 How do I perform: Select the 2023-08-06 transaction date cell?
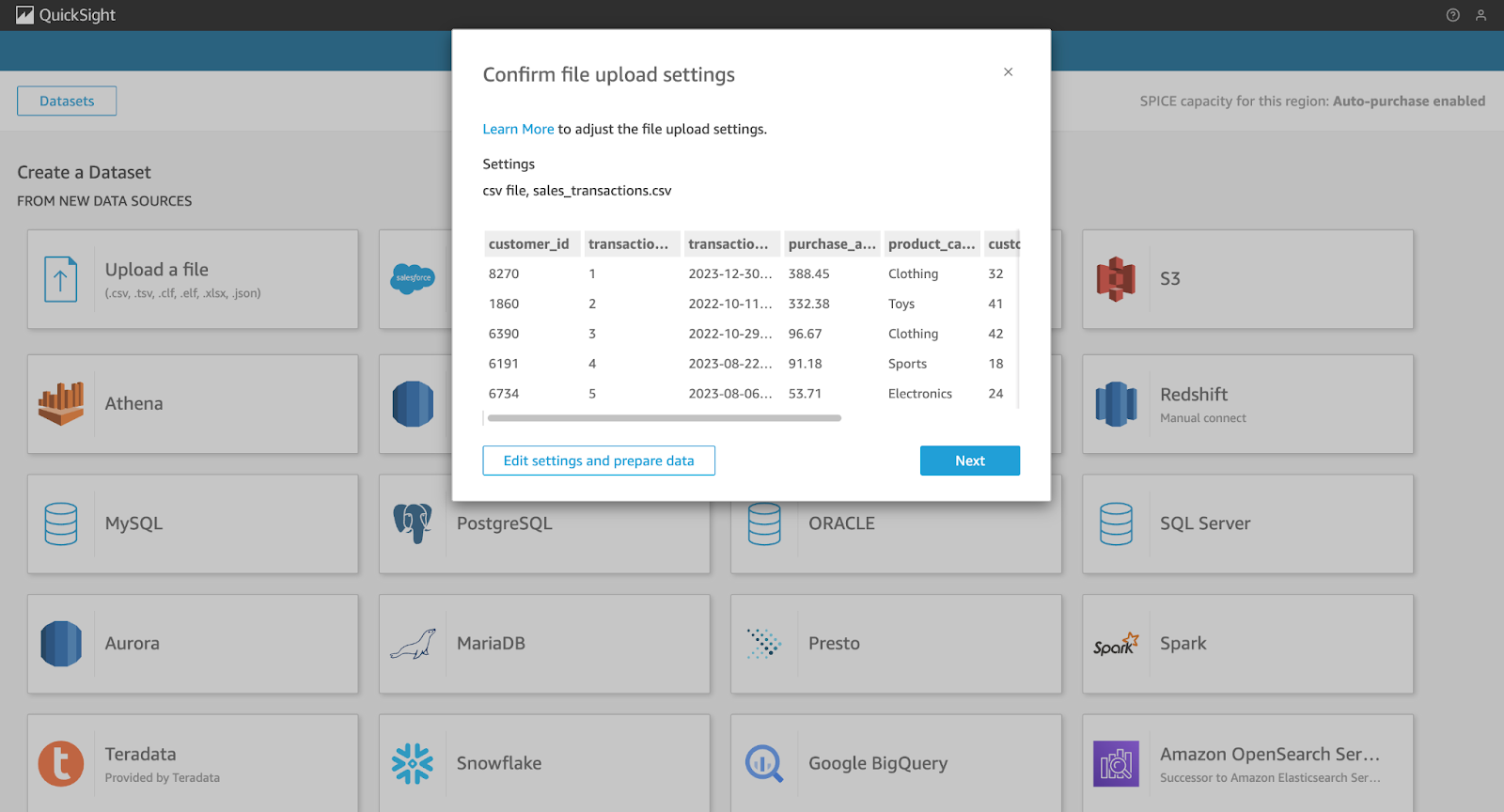coord(730,395)
